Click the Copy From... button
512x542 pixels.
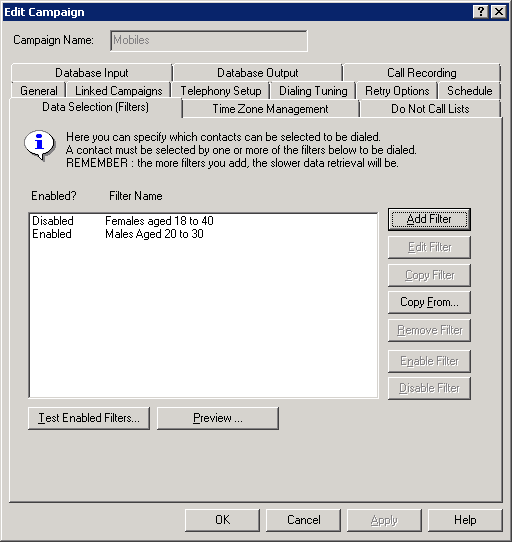(429, 302)
